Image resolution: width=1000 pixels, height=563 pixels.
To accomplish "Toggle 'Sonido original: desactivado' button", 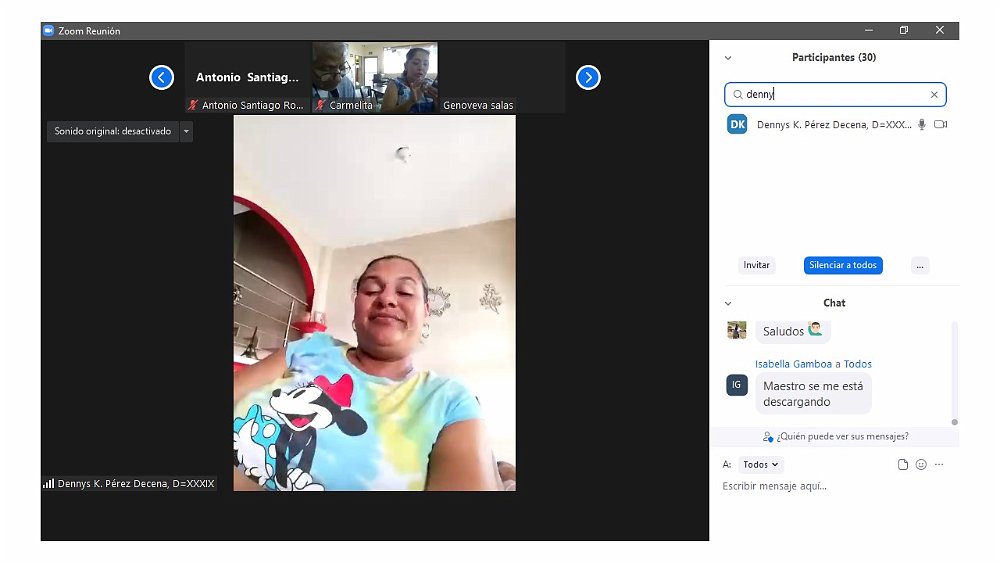I will pos(112,131).
